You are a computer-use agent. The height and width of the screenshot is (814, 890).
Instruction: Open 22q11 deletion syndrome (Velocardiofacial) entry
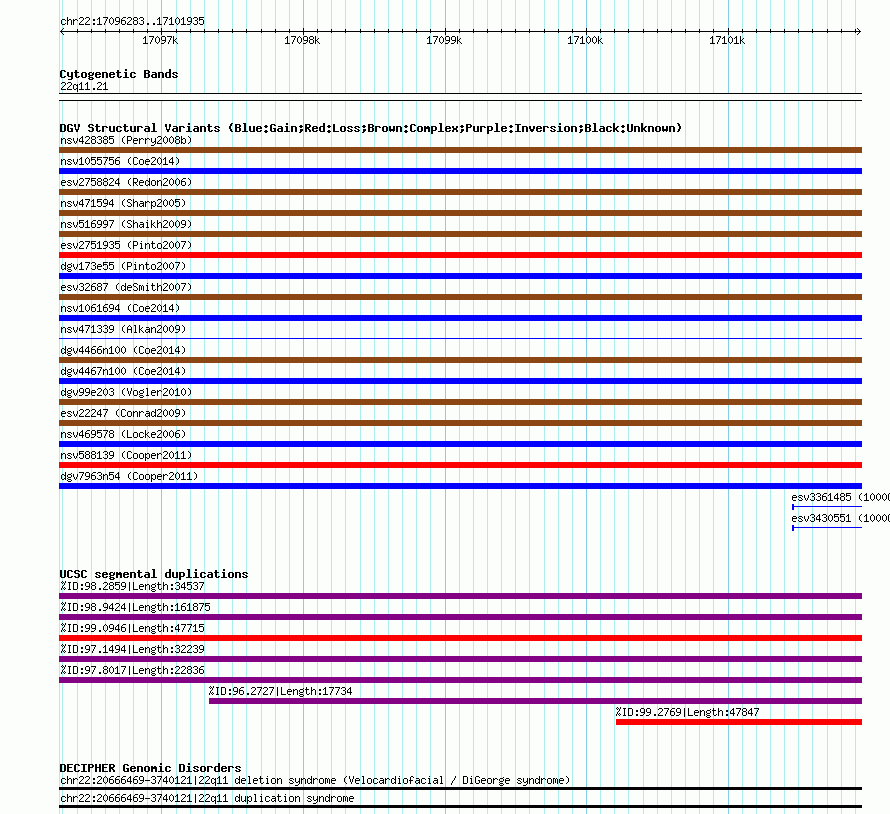[x=315, y=781]
